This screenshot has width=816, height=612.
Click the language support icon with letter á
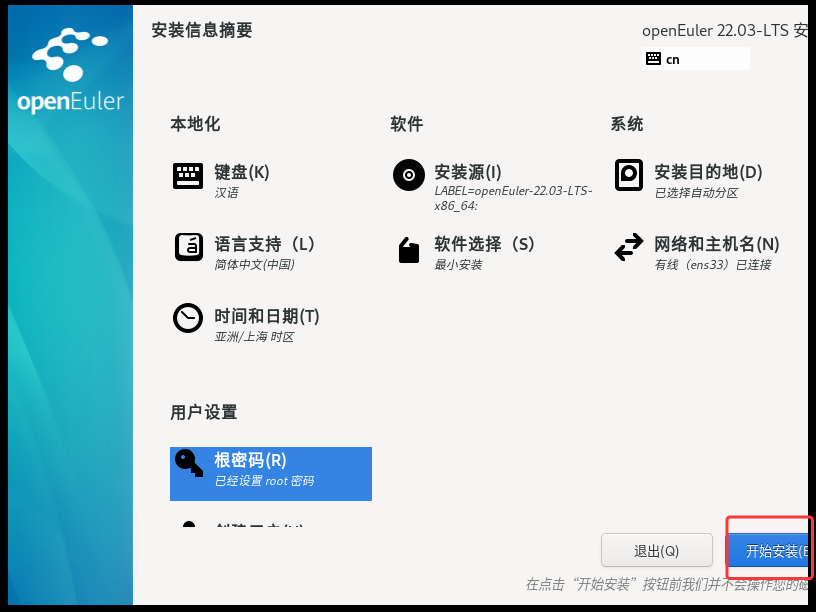(188, 247)
